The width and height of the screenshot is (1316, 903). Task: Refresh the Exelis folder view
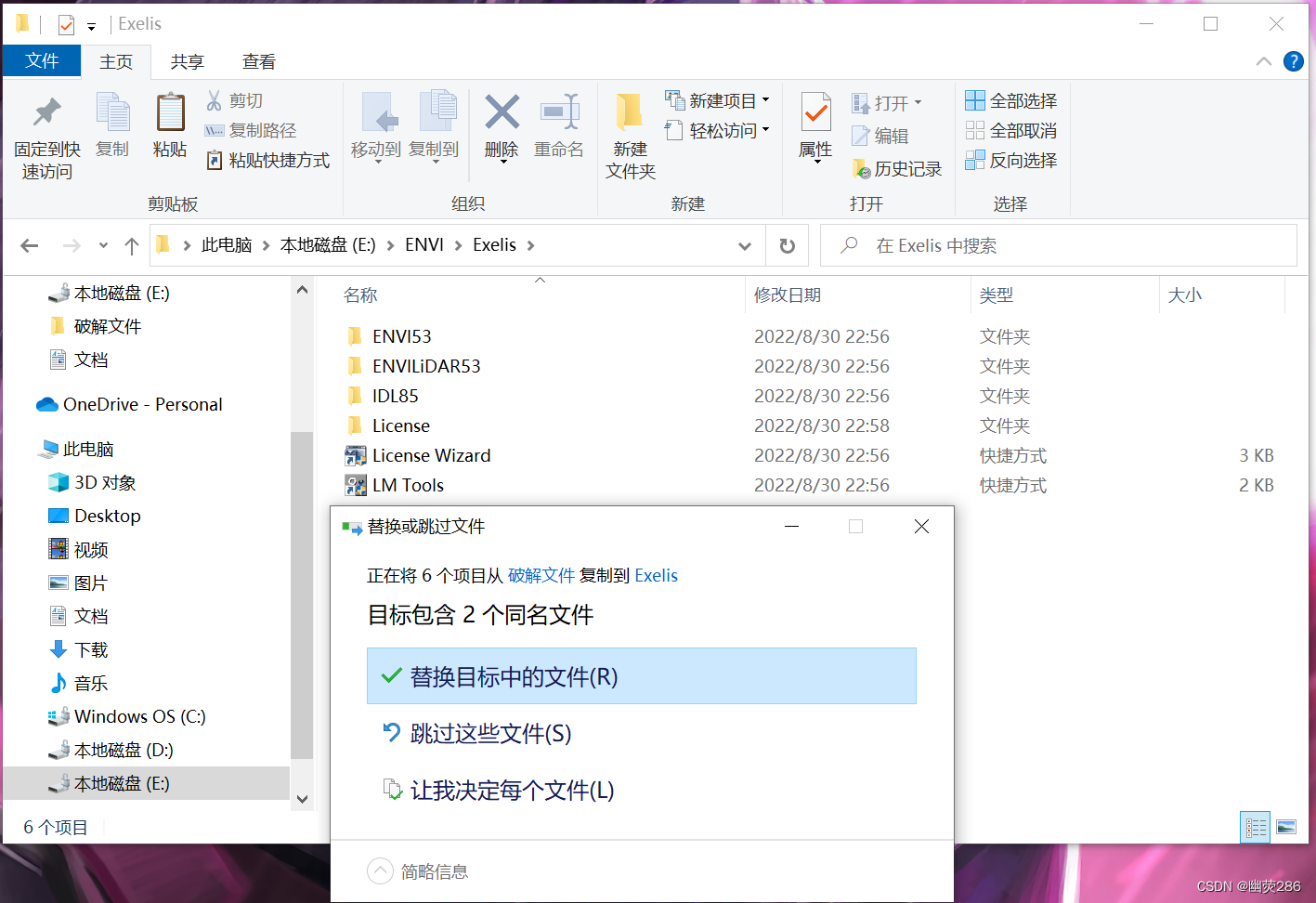(788, 245)
